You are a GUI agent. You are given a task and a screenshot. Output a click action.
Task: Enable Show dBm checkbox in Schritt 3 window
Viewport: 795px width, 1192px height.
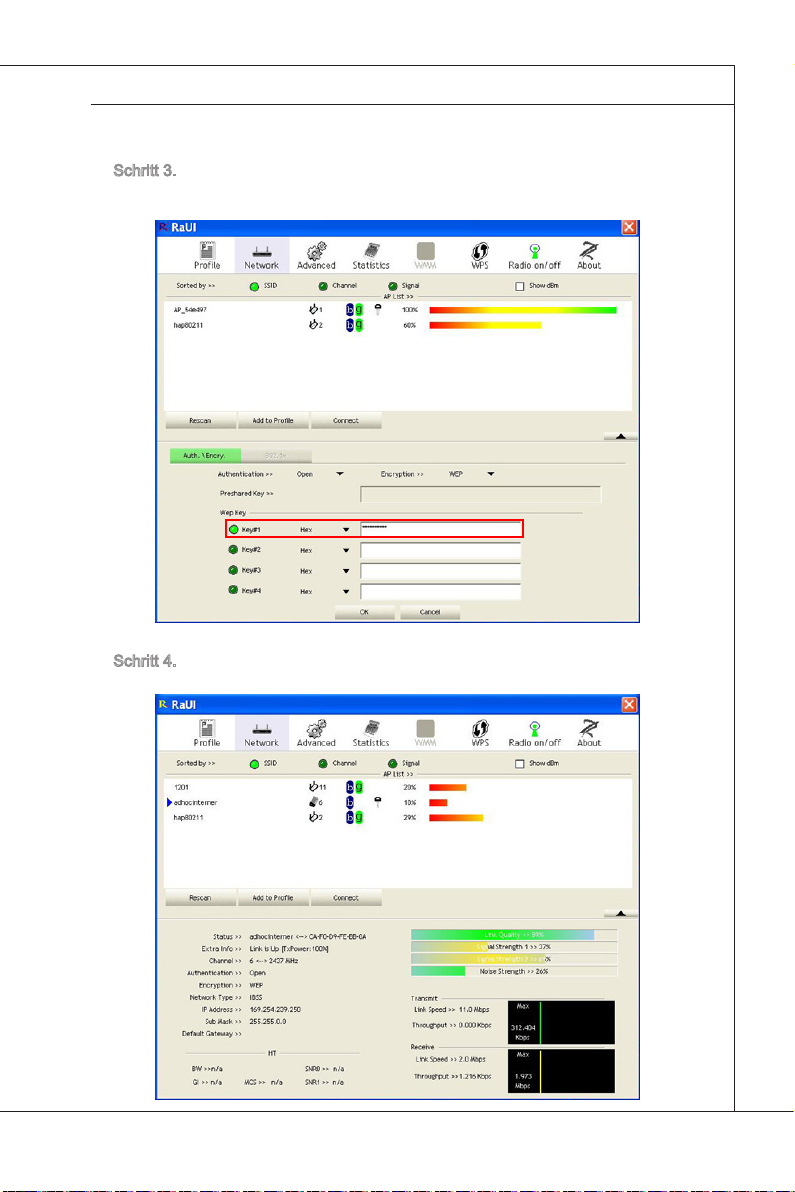tap(520, 286)
